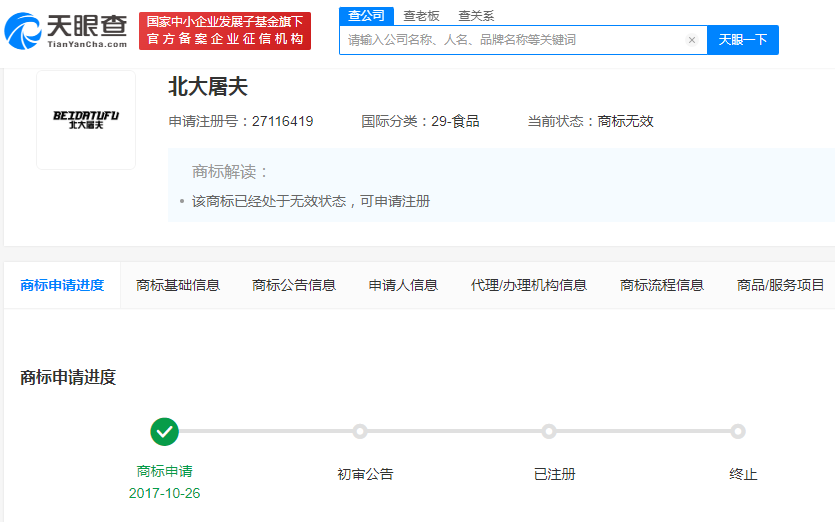835x522 pixels.
Task: Click the 终止 step label
Action: pos(743,474)
